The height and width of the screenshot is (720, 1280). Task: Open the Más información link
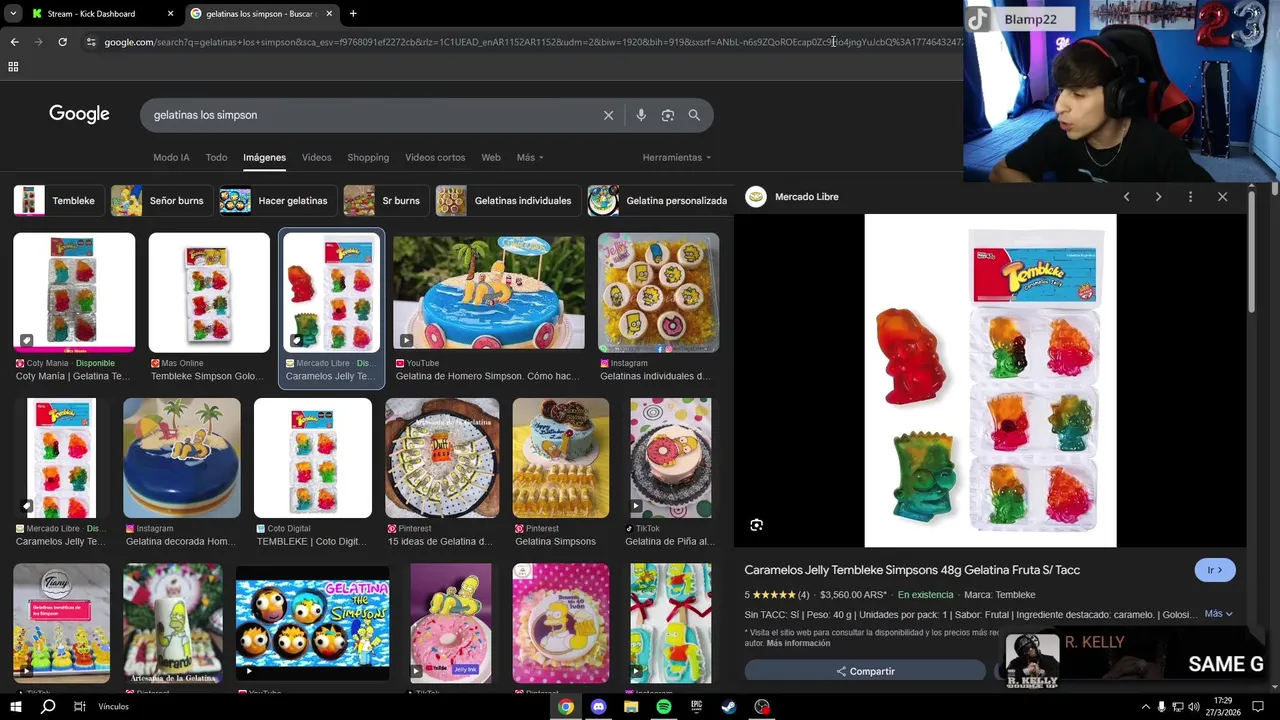(798, 643)
